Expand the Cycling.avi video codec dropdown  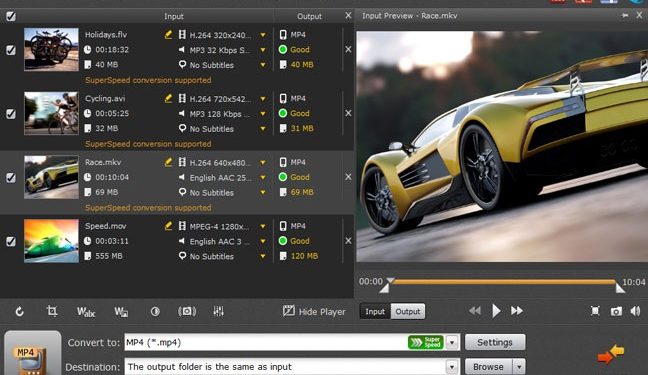(x=263, y=99)
